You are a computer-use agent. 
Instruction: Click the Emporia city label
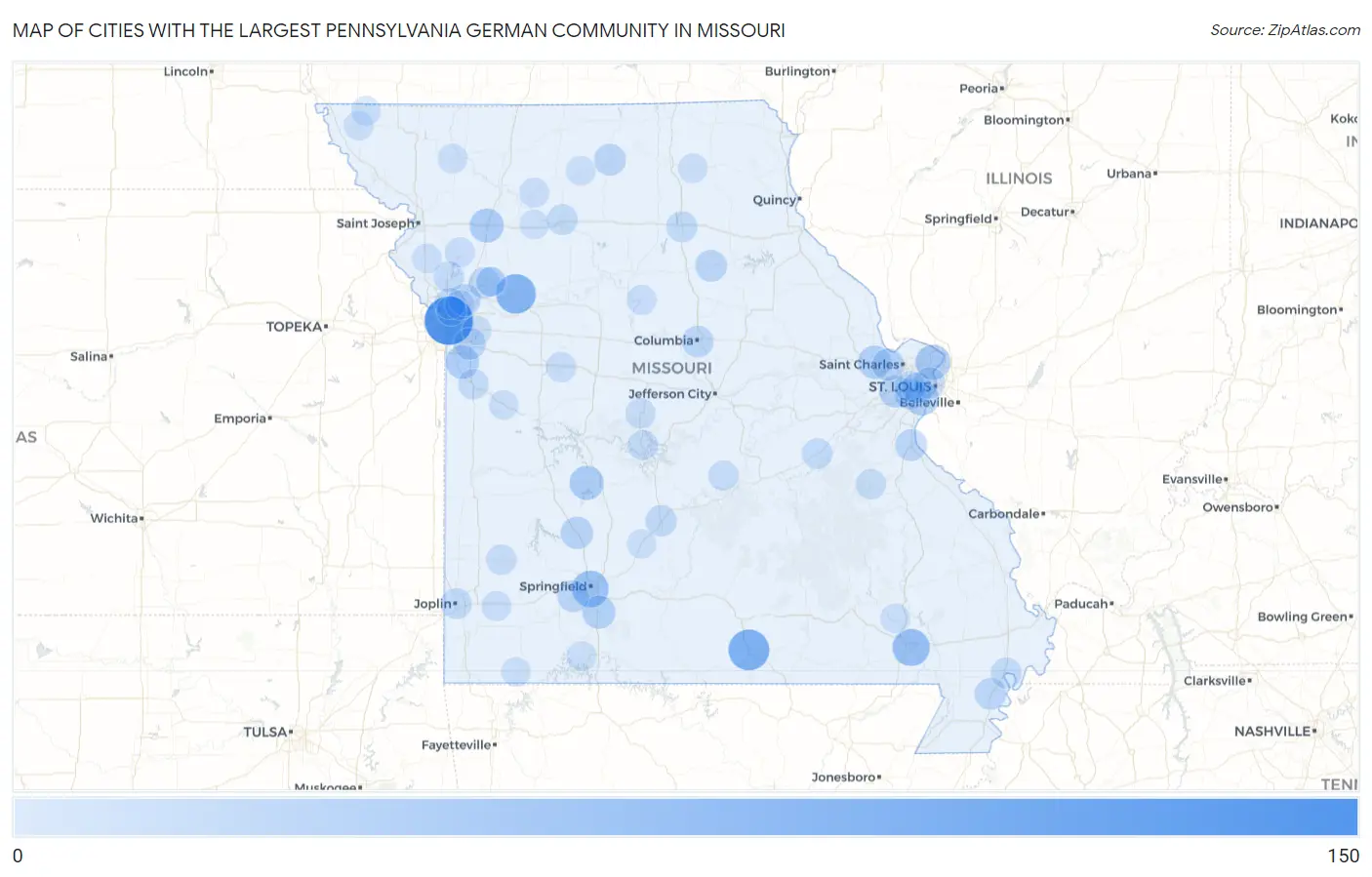tap(241, 419)
